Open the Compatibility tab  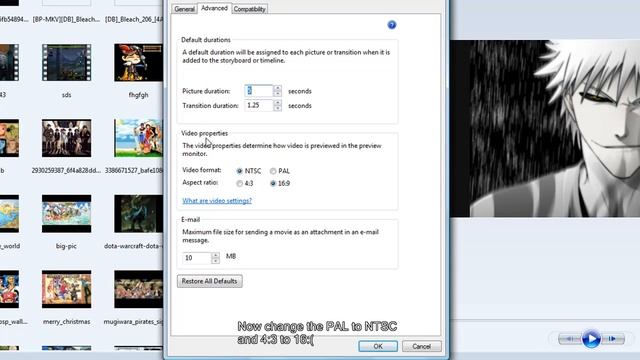coord(249,9)
